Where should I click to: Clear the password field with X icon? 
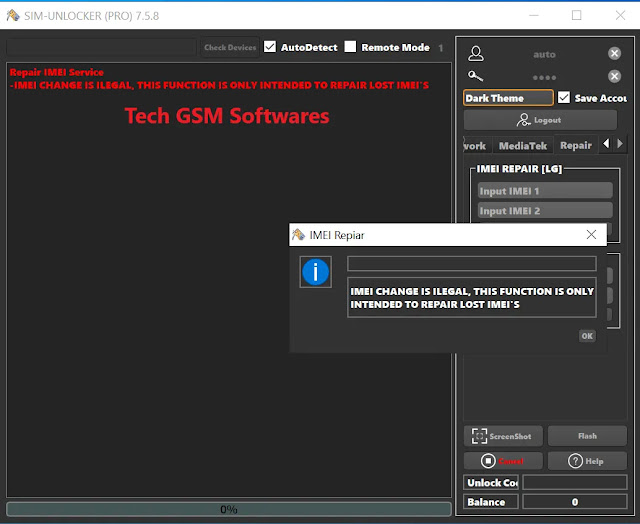(x=614, y=76)
